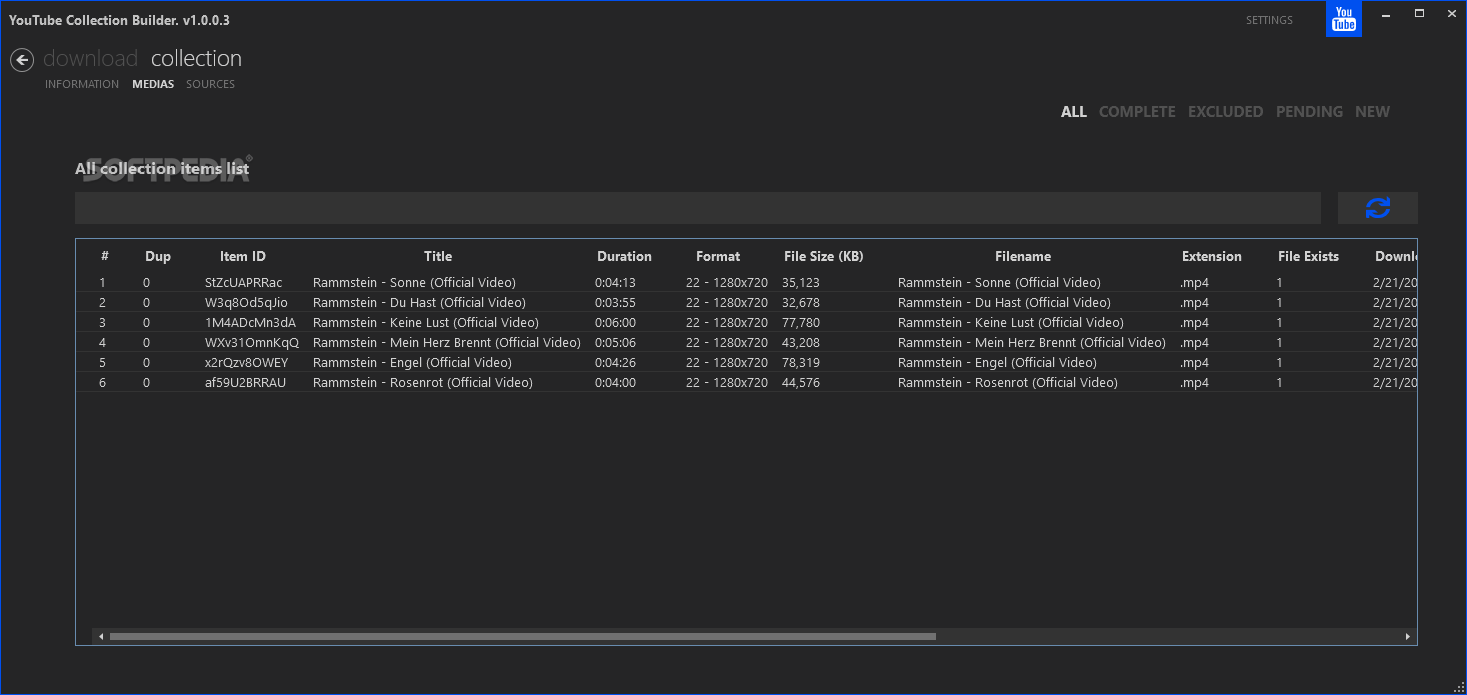Click file size 44,576

[801, 383]
